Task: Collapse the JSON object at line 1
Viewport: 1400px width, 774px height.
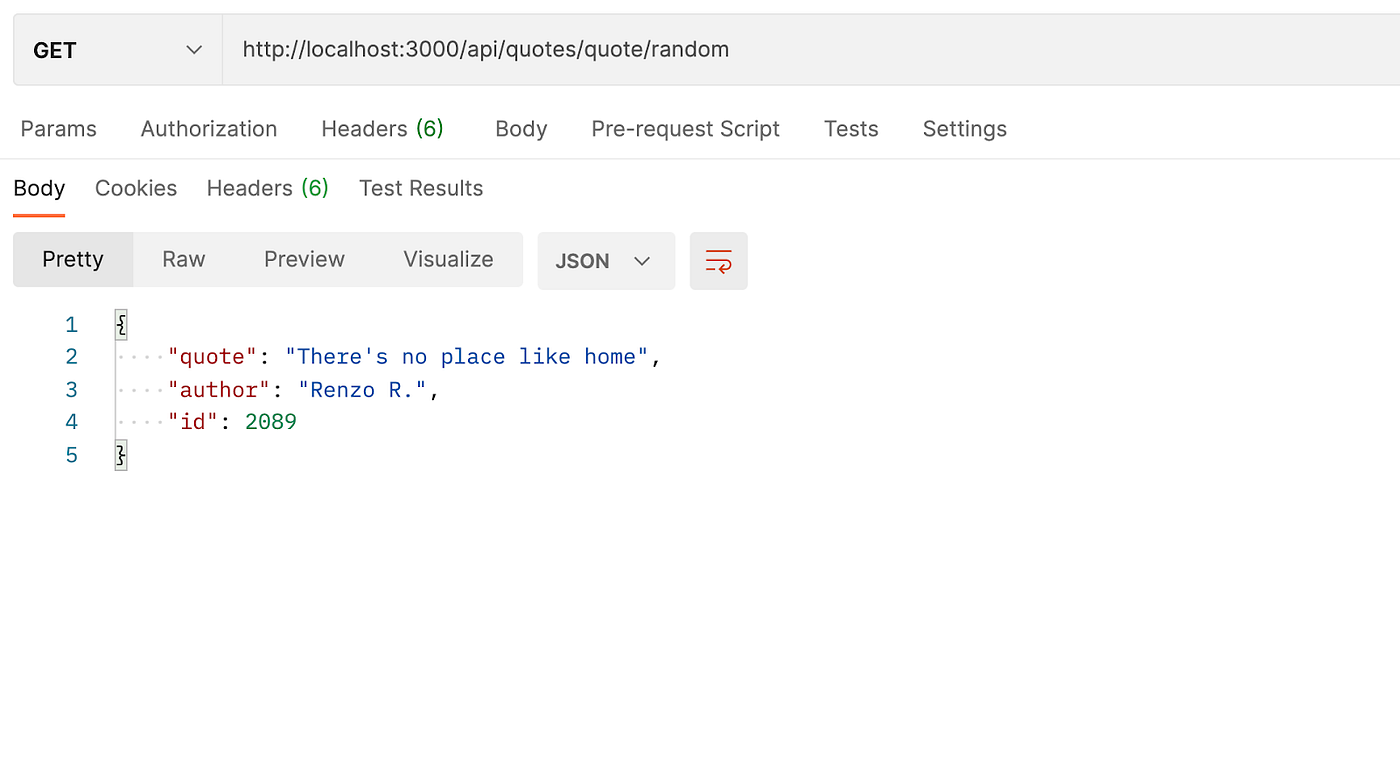Action: pyautogui.click(x=120, y=324)
